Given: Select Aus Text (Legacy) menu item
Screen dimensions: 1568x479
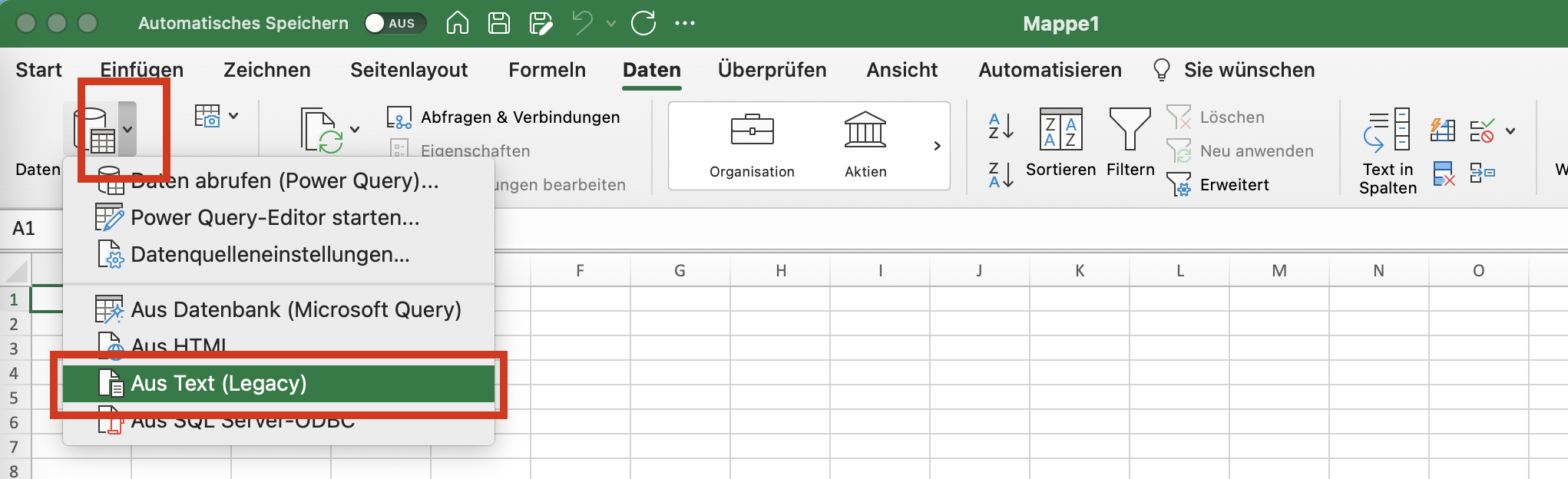Looking at the screenshot, I should point(279,383).
